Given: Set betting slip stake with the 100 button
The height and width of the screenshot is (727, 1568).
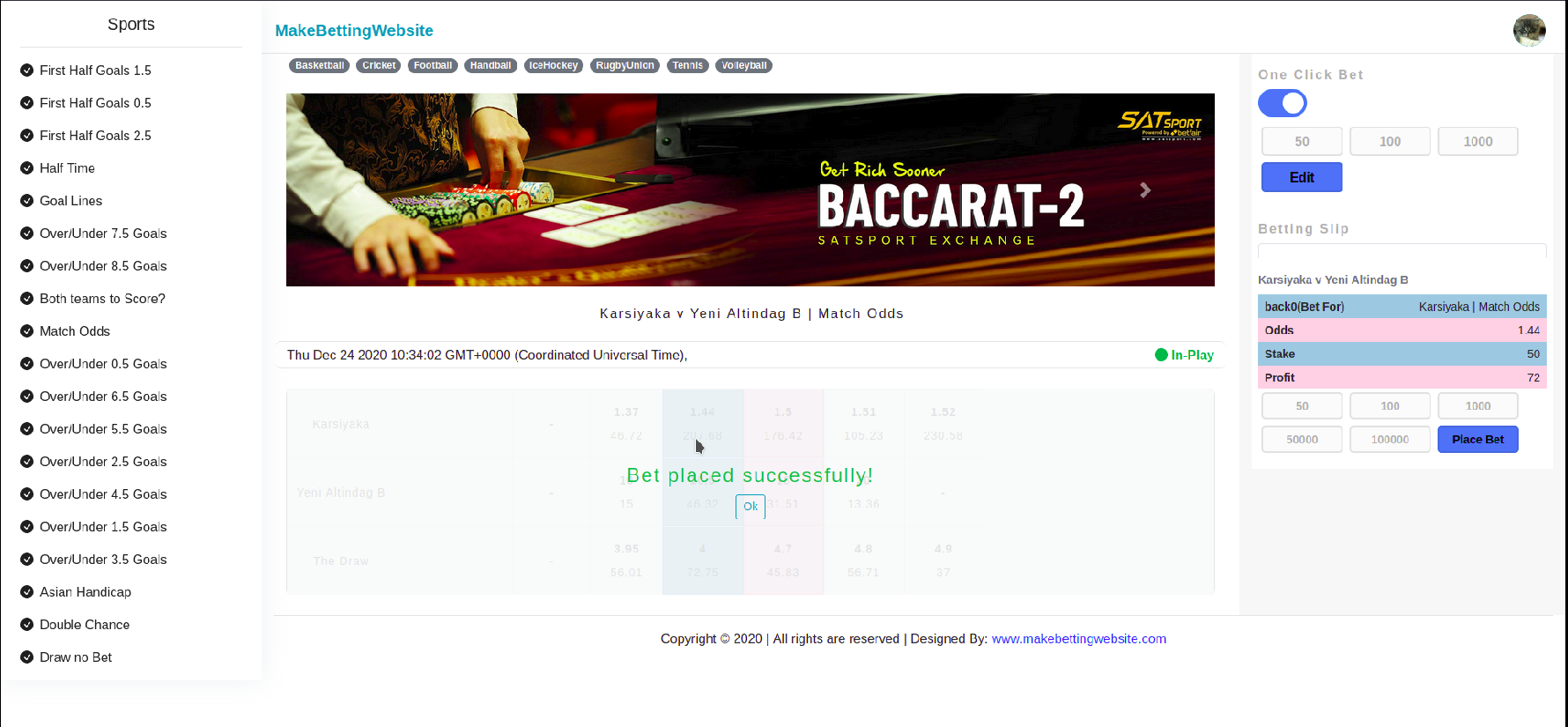Looking at the screenshot, I should (x=1390, y=405).
